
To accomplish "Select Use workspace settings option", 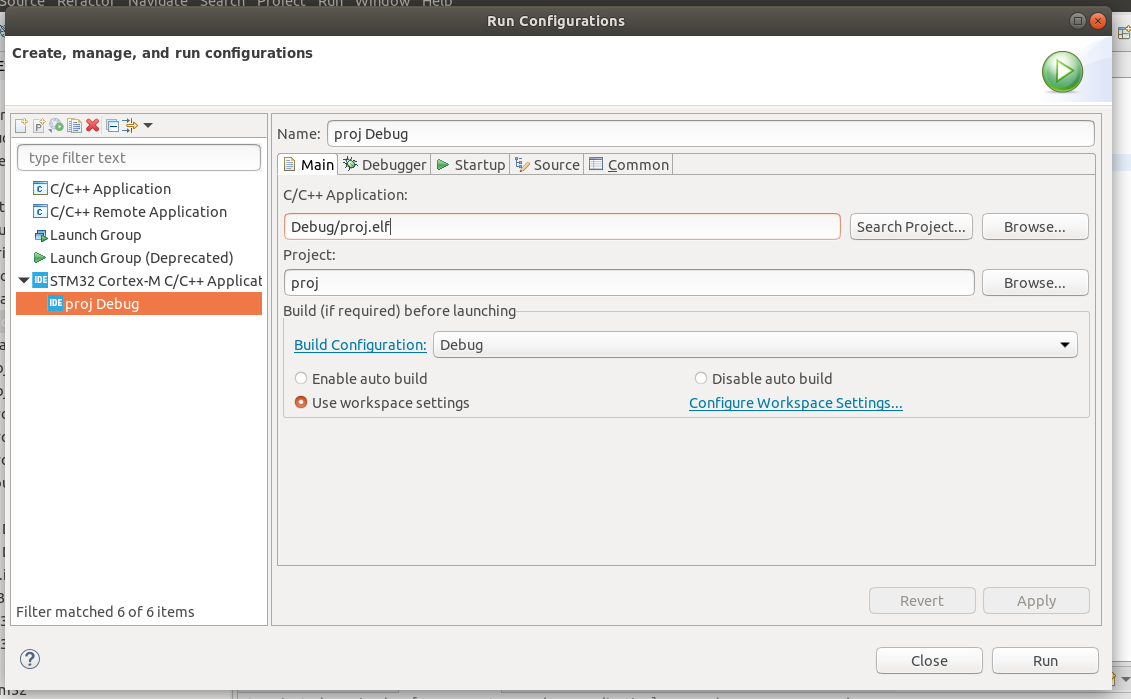I will (301, 402).
